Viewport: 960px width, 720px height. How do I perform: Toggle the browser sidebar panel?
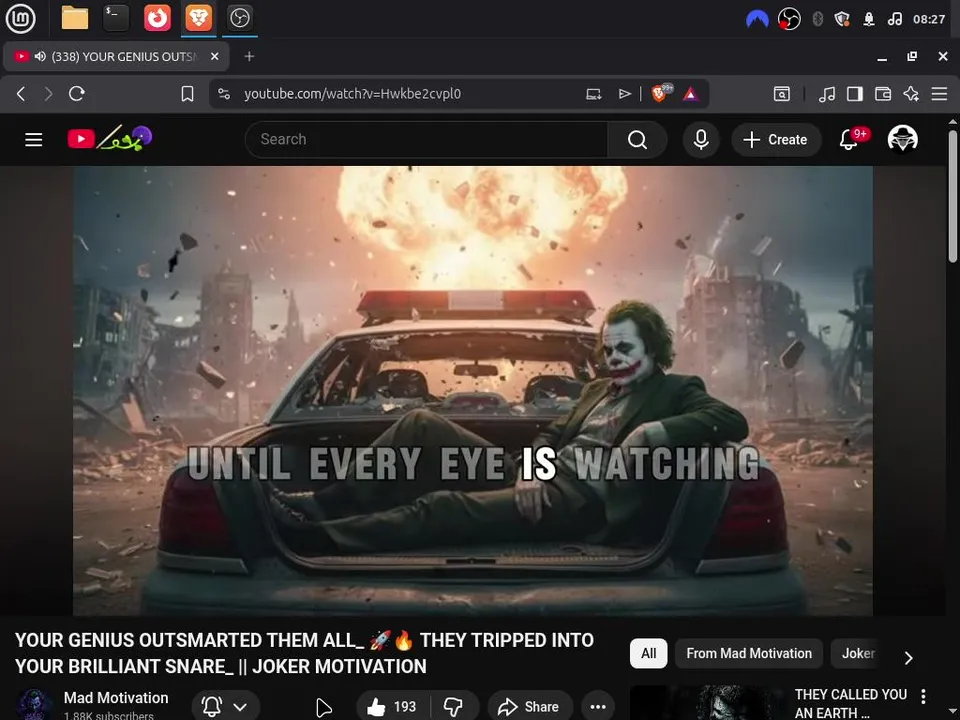[x=855, y=94]
